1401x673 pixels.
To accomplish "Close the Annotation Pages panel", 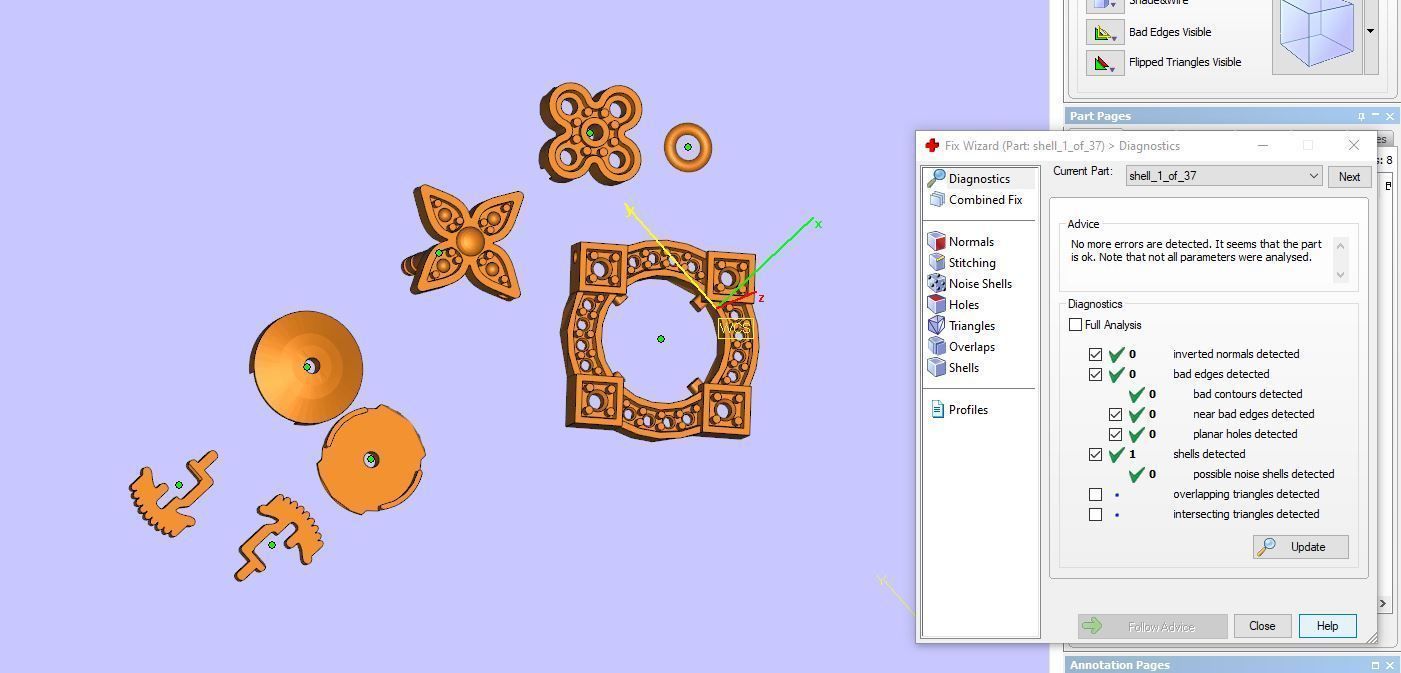I will (x=1389, y=665).
